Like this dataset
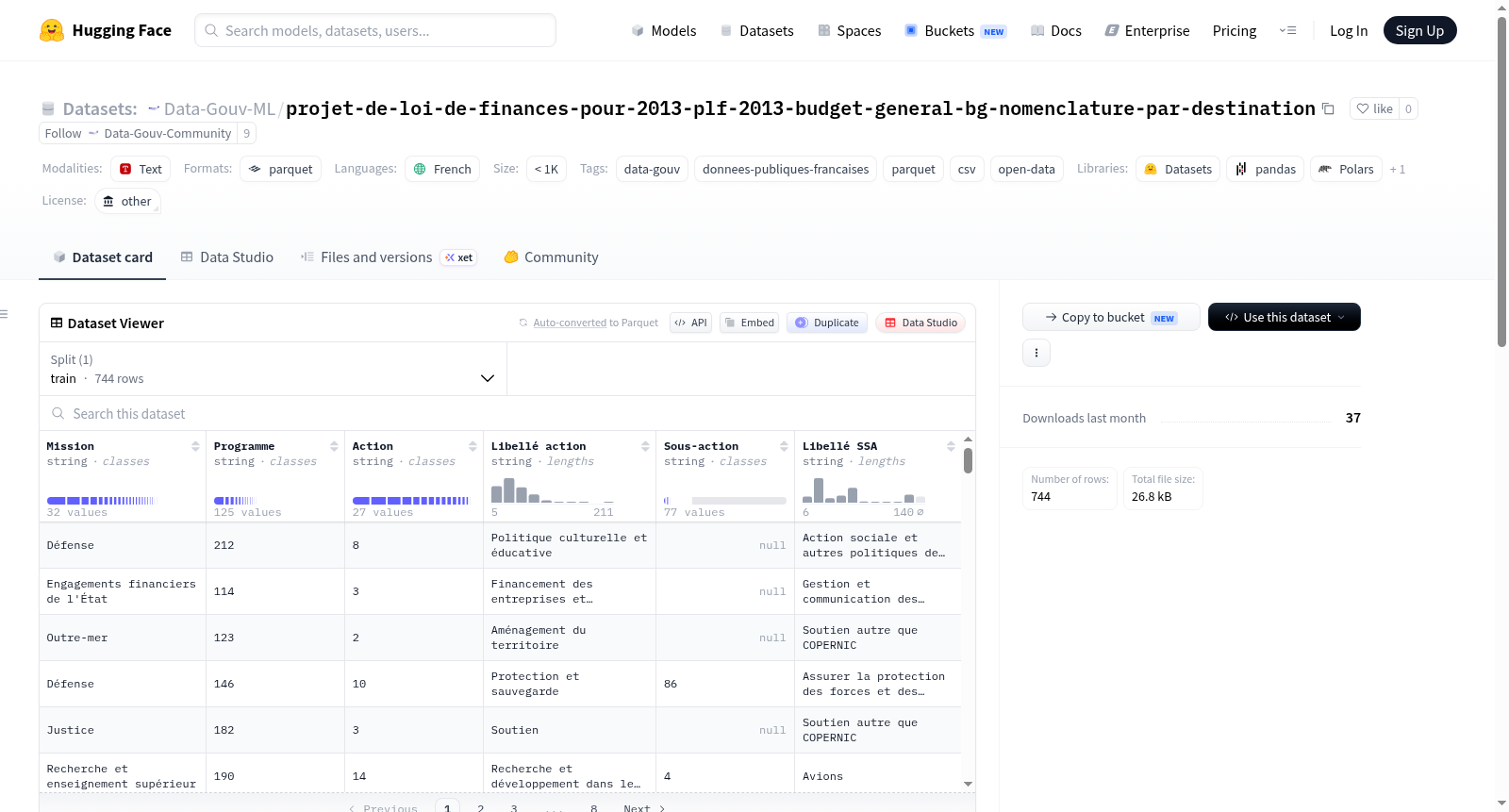 click(1374, 108)
